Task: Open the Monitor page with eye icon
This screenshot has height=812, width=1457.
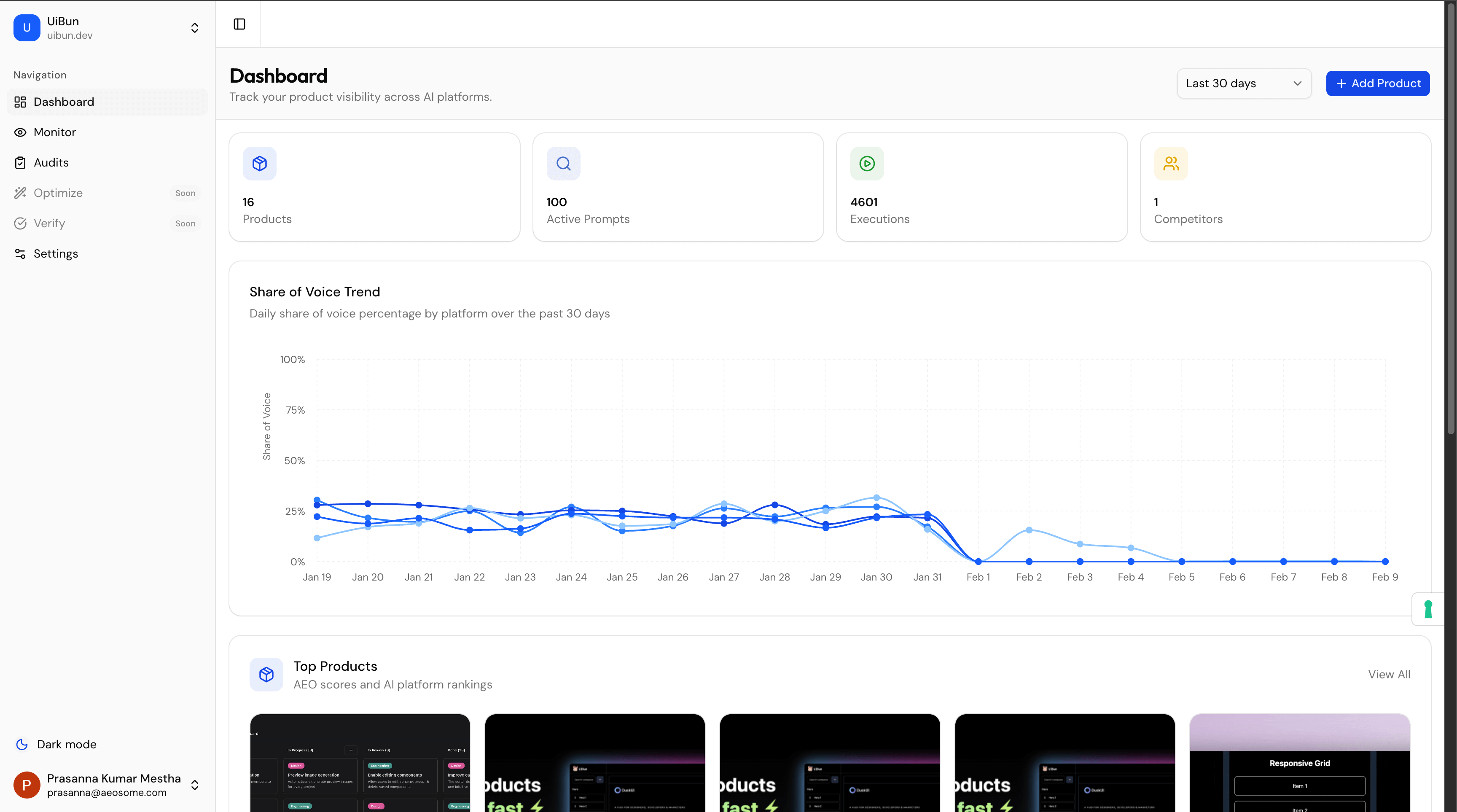Action: click(x=54, y=132)
